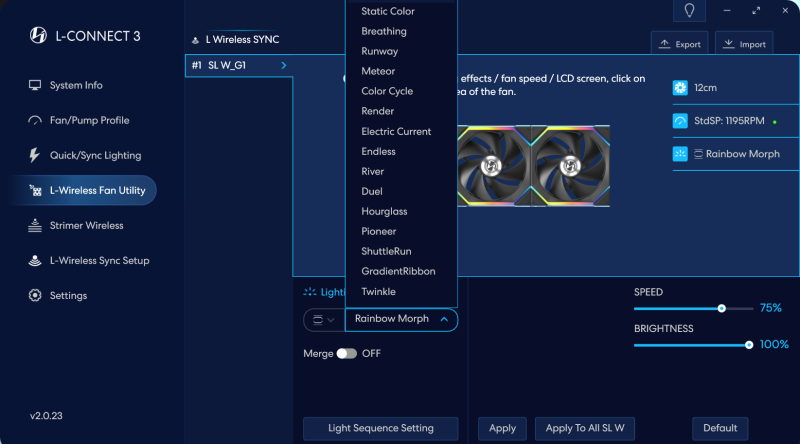Click the 100% brightness value
The image size is (800, 444).
pyautogui.click(x=774, y=344)
